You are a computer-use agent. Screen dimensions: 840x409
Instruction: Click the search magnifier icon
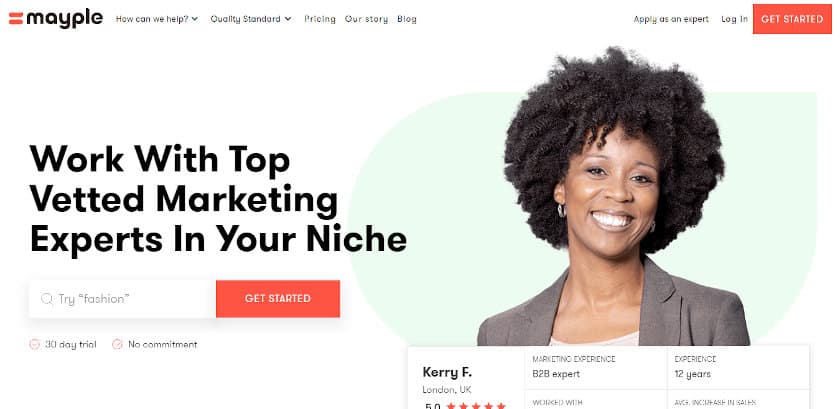click(47, 299)
